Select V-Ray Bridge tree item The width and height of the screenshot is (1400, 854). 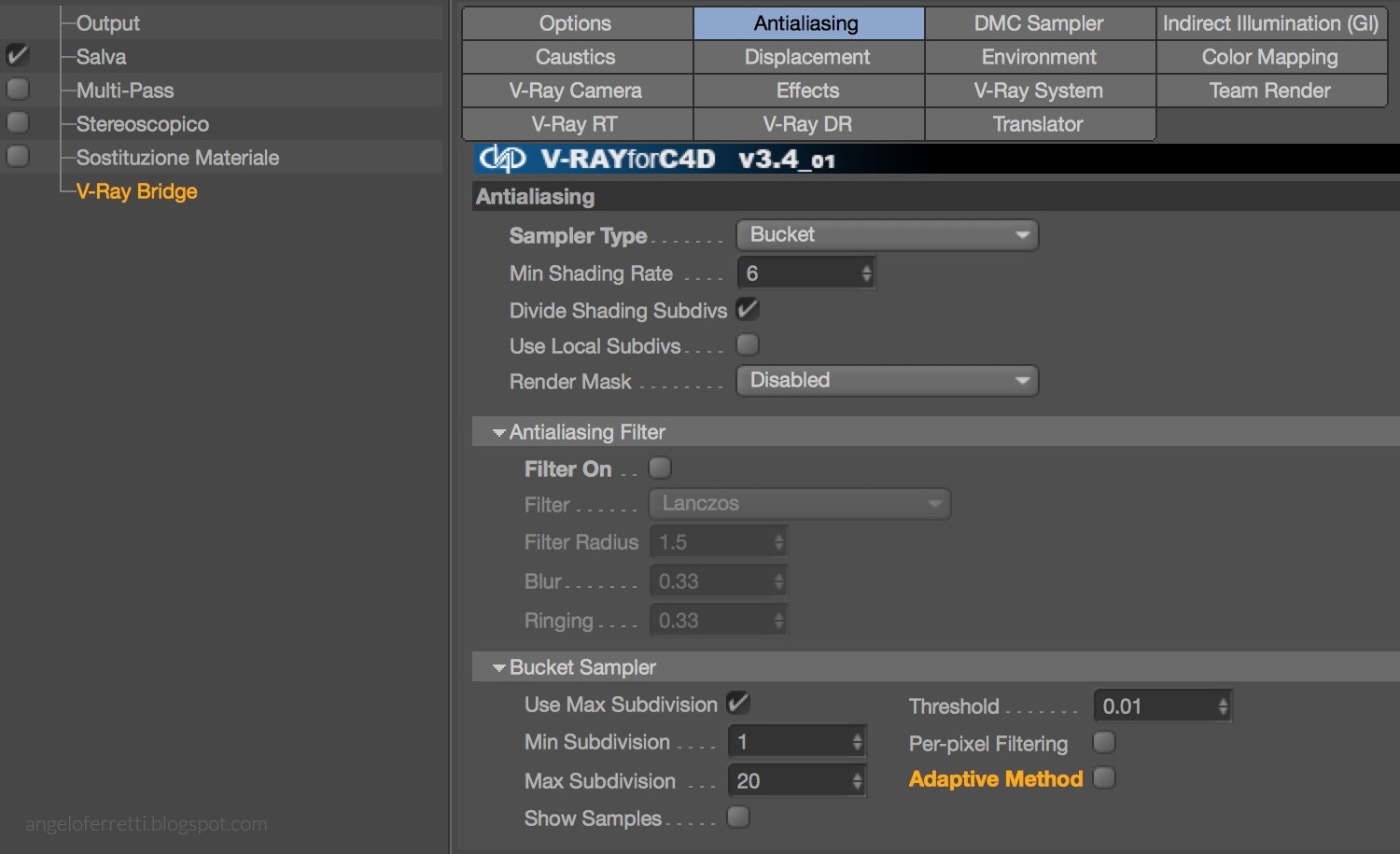(137, 191)
